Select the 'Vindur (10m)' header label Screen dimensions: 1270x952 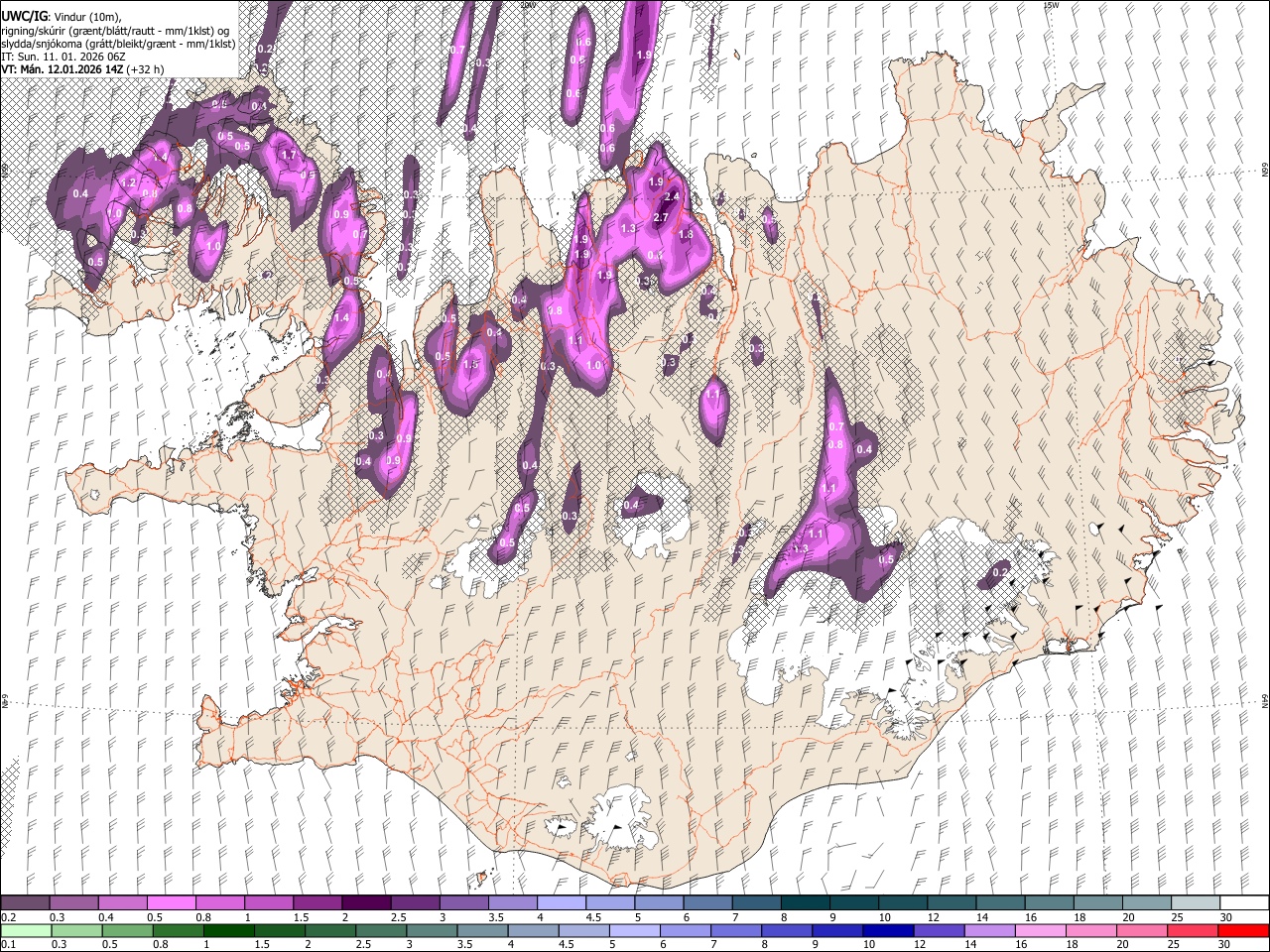[85, 17]
